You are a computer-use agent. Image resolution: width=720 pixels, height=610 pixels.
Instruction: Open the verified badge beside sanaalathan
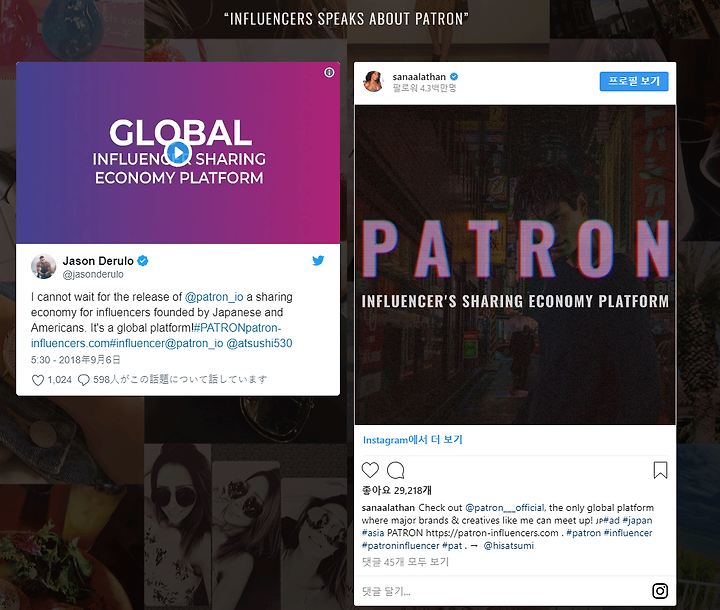tap(454, 77)
